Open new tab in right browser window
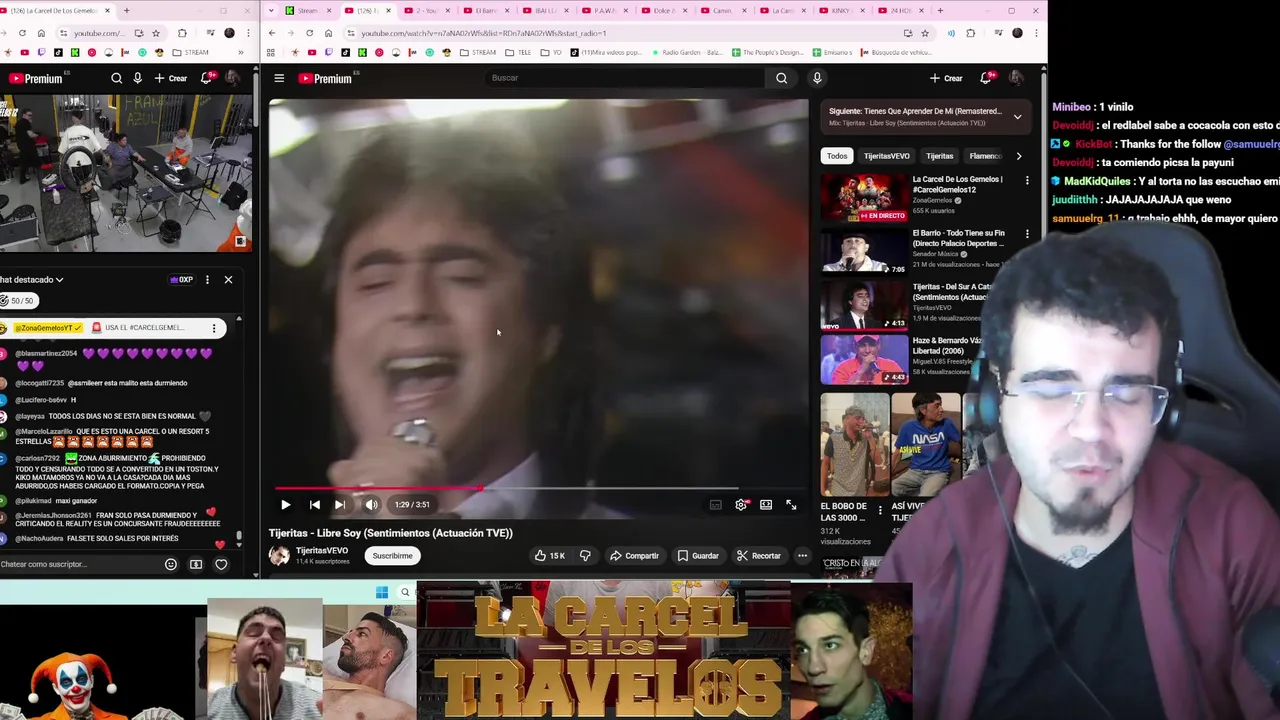 click(x=940, y=11)
